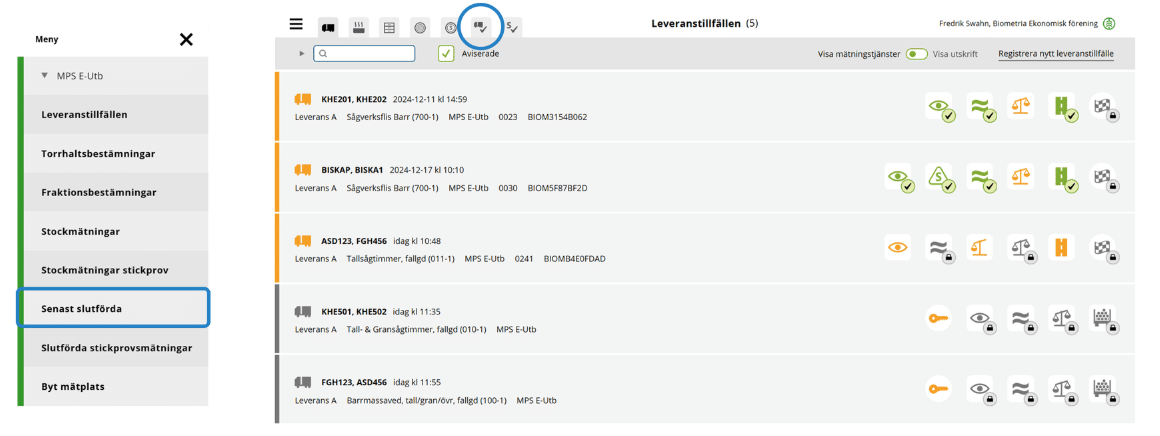
Task: Click the locked scale icon for FGH123
Action: (x=1062, y=389)
